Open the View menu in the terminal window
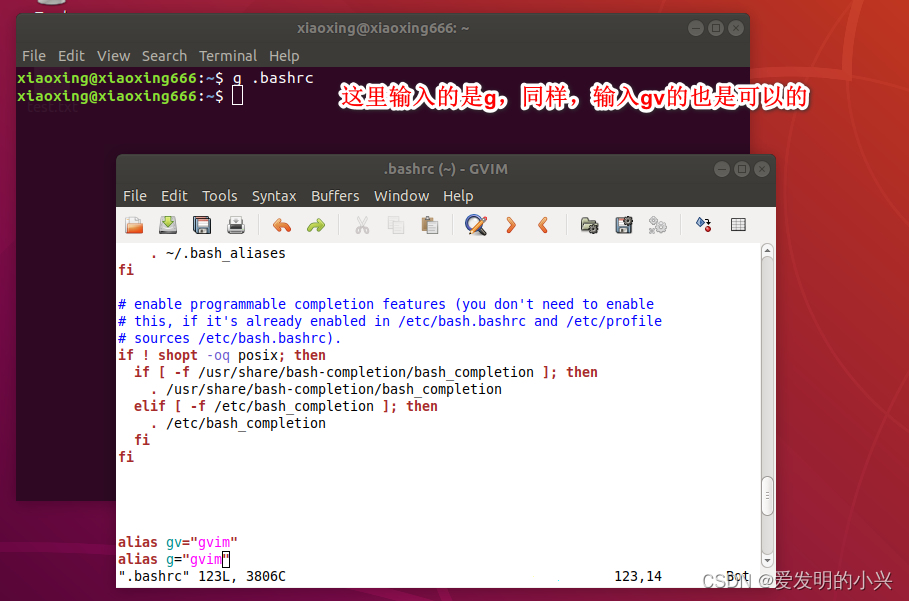The height and width of the screenshot is (601, 909). click(x=114, y=56)
